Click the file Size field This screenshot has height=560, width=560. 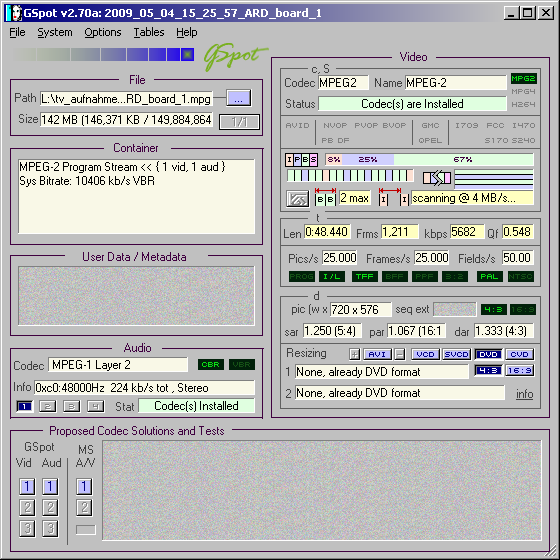126,120
